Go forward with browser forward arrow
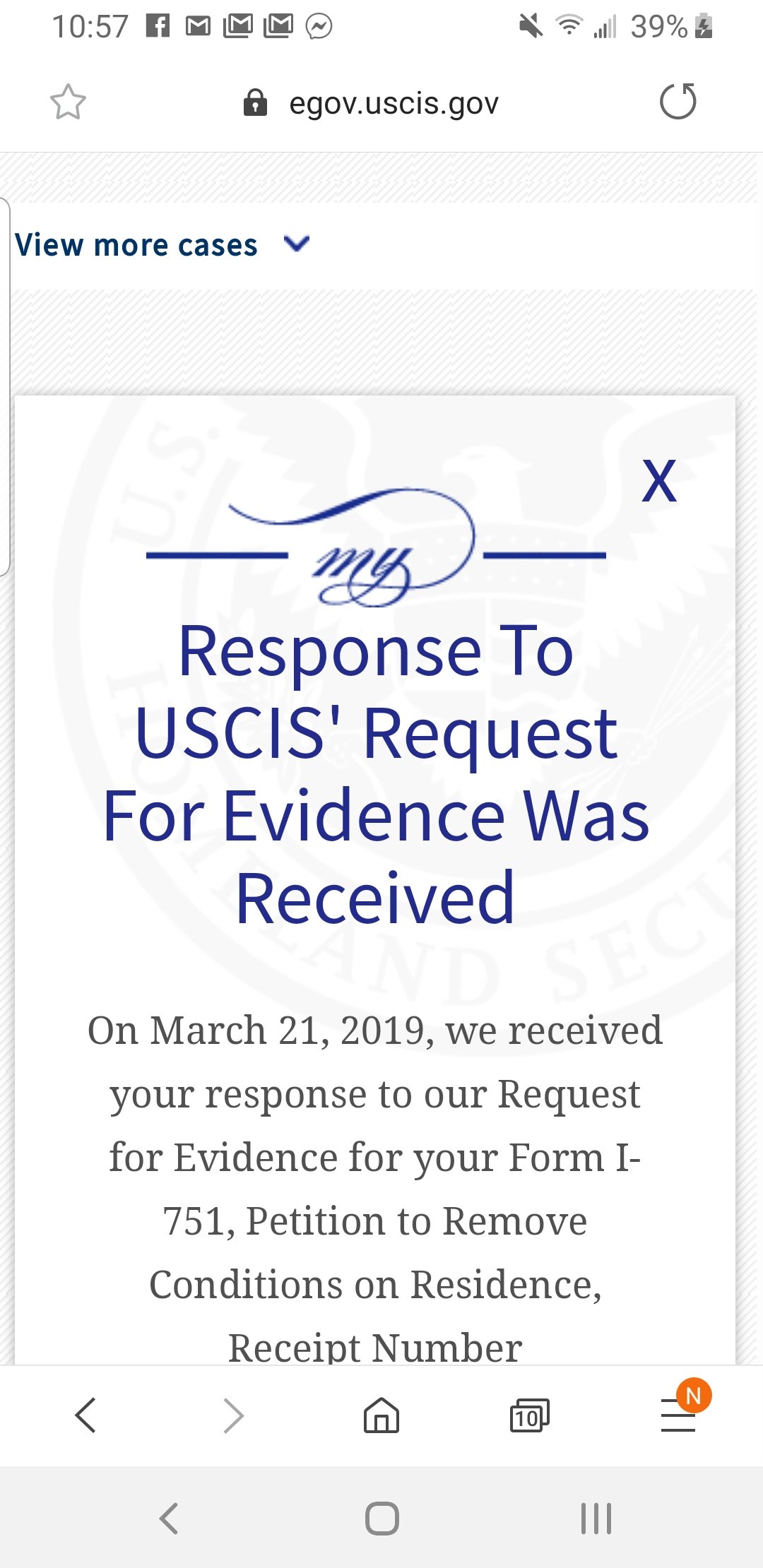This screenshot has width=763, height=1568. 233,1415
